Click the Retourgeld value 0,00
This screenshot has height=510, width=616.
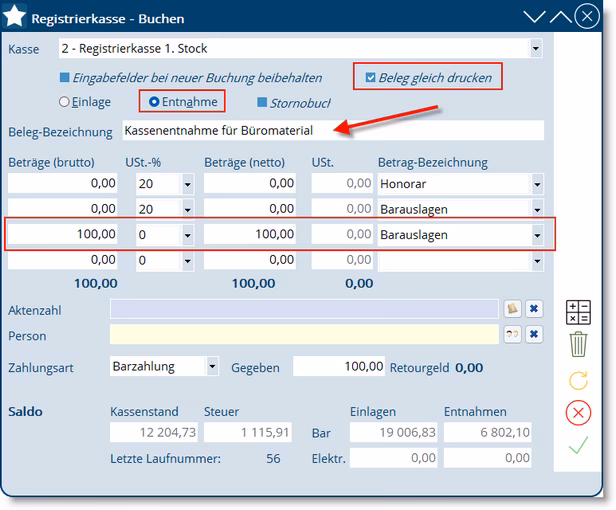(x=469, y=367)
